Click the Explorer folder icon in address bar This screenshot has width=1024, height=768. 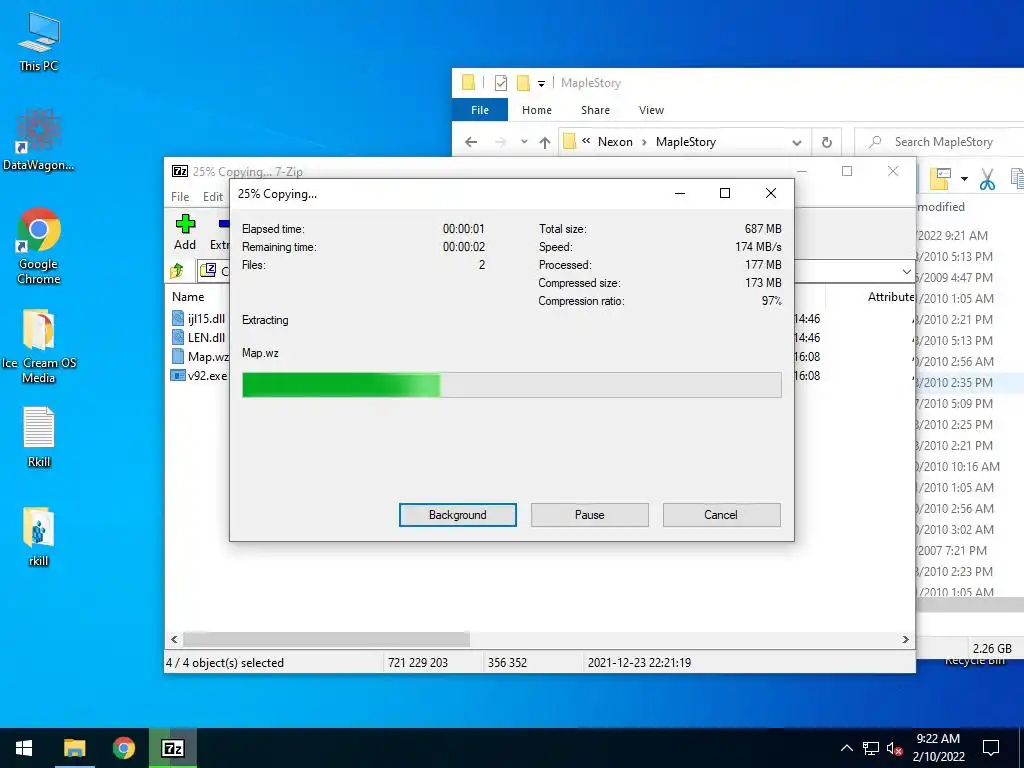[569, 142]
